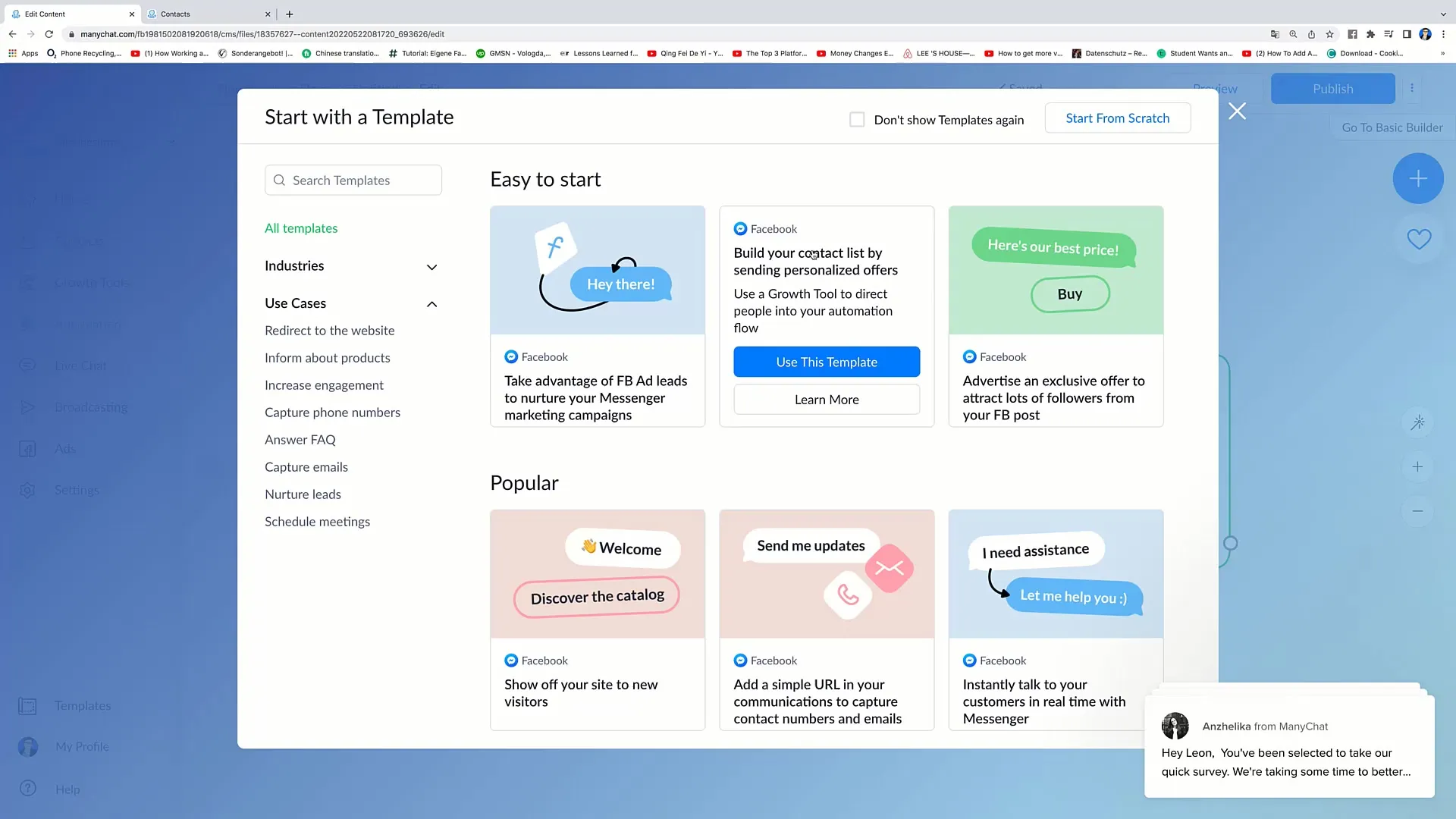
Task: Click the Google Translate icon in address bar
Action: coord(1275,34)
